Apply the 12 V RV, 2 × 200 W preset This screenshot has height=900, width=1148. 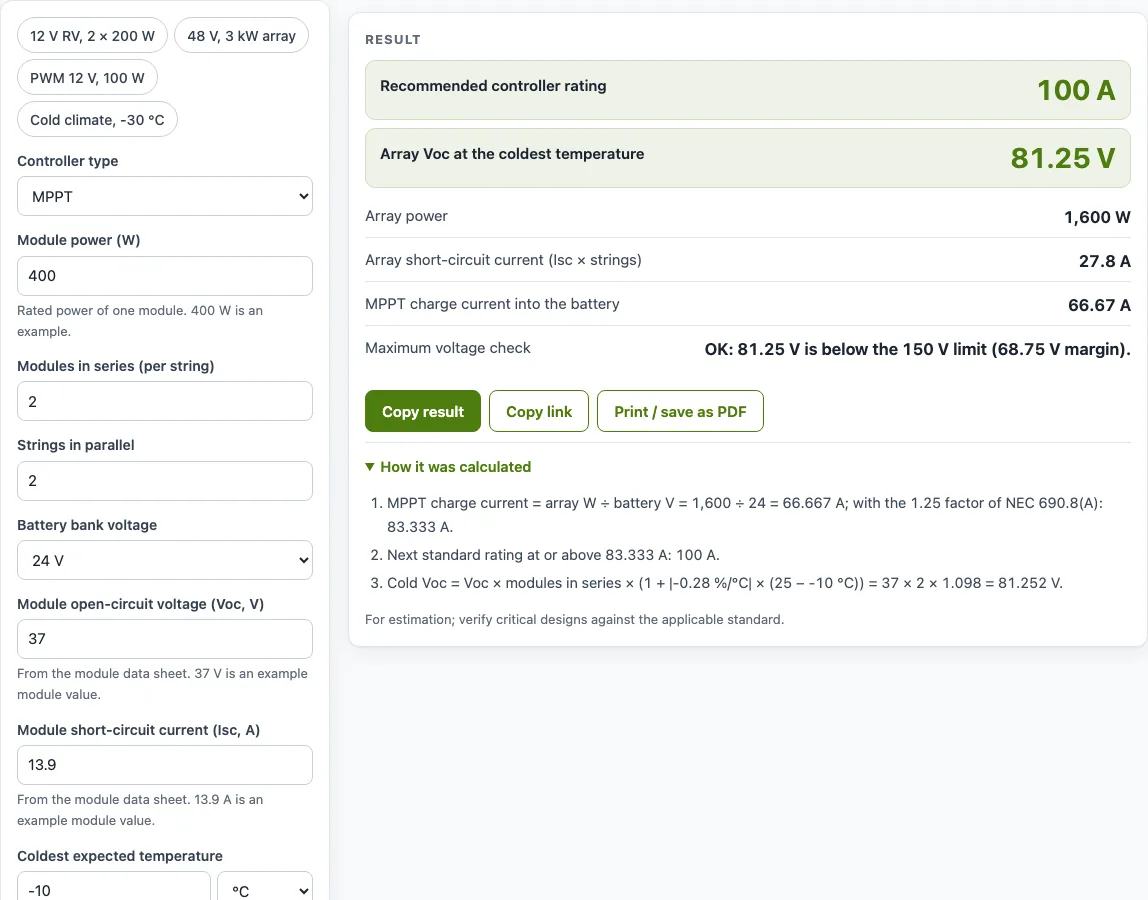tap(92, 36)
